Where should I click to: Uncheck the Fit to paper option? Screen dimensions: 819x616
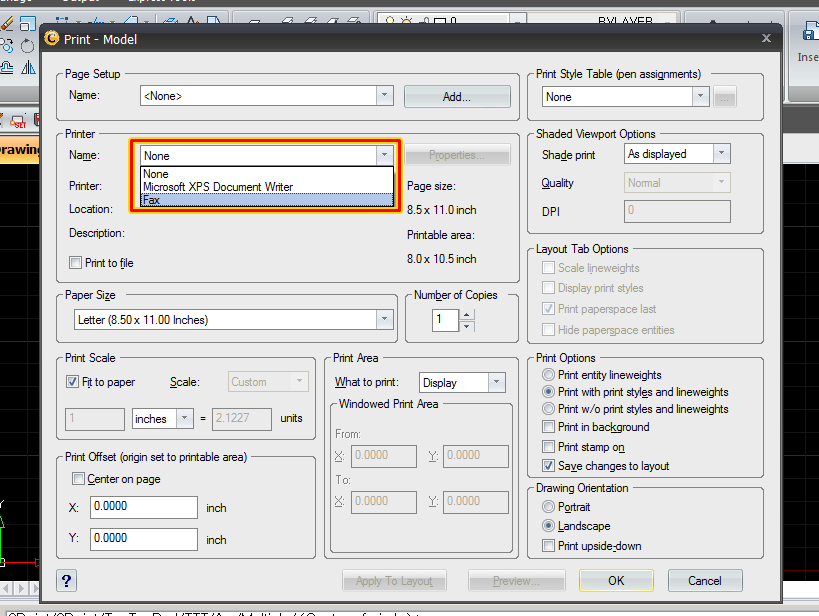[73, 382]
